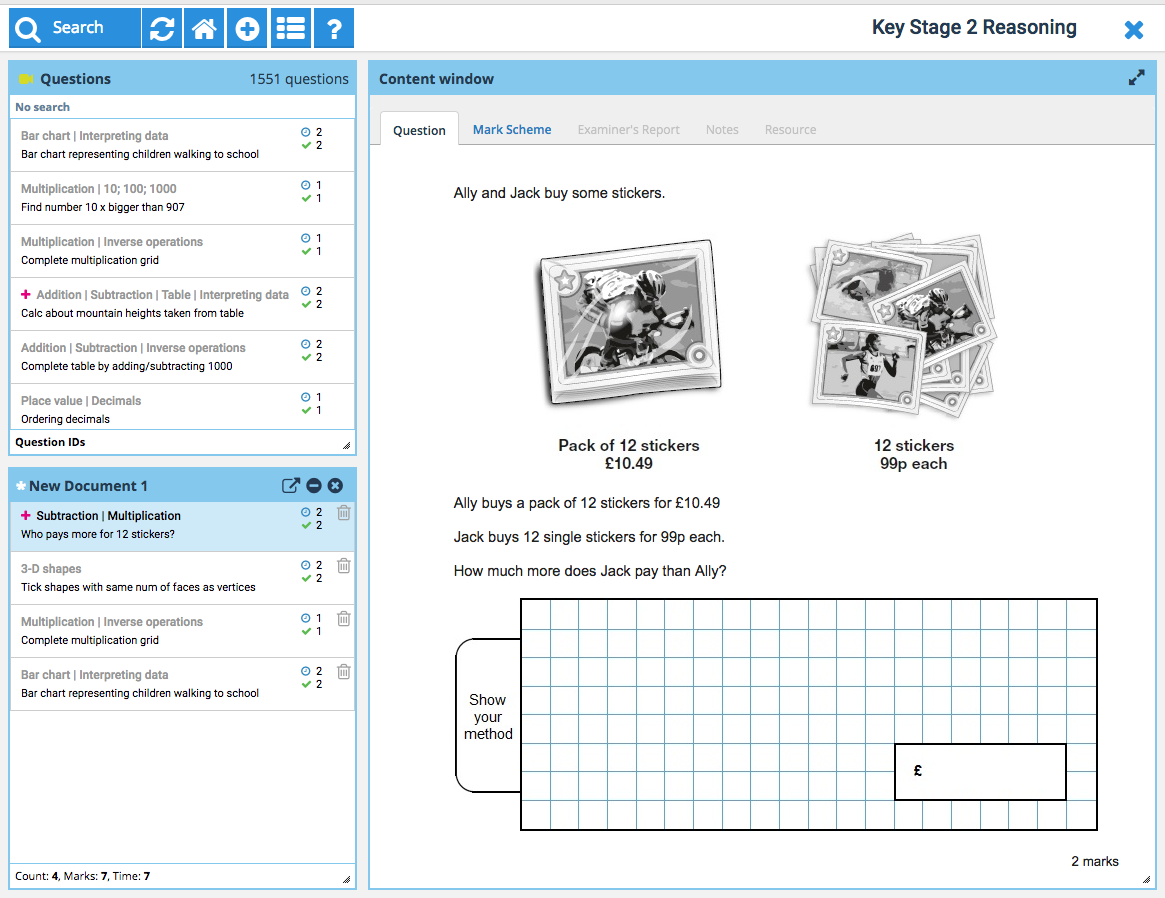Go to home via house icon
This screenshot has height=898, width=1165.
204,29
